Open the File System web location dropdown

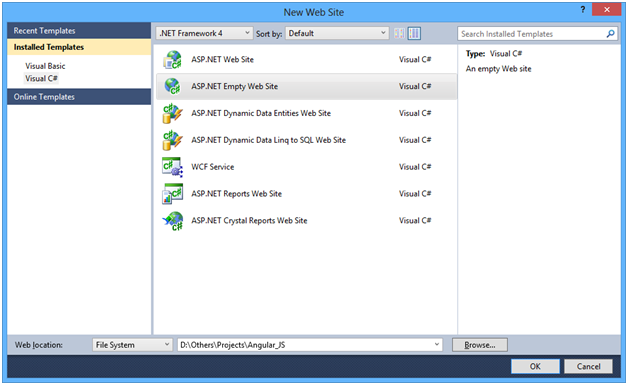pos(133,345)
